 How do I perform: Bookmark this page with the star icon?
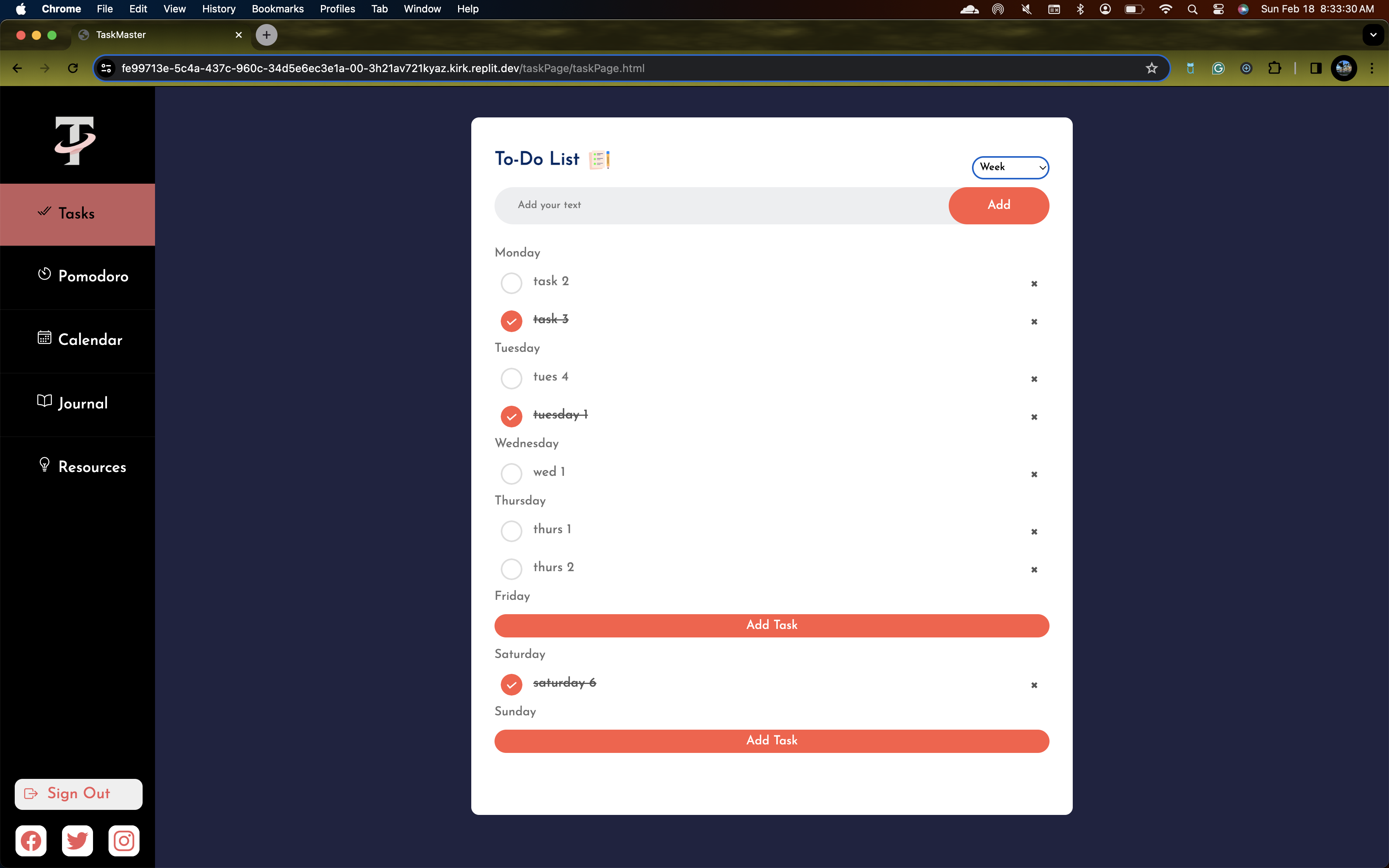tap(1151, 68)
